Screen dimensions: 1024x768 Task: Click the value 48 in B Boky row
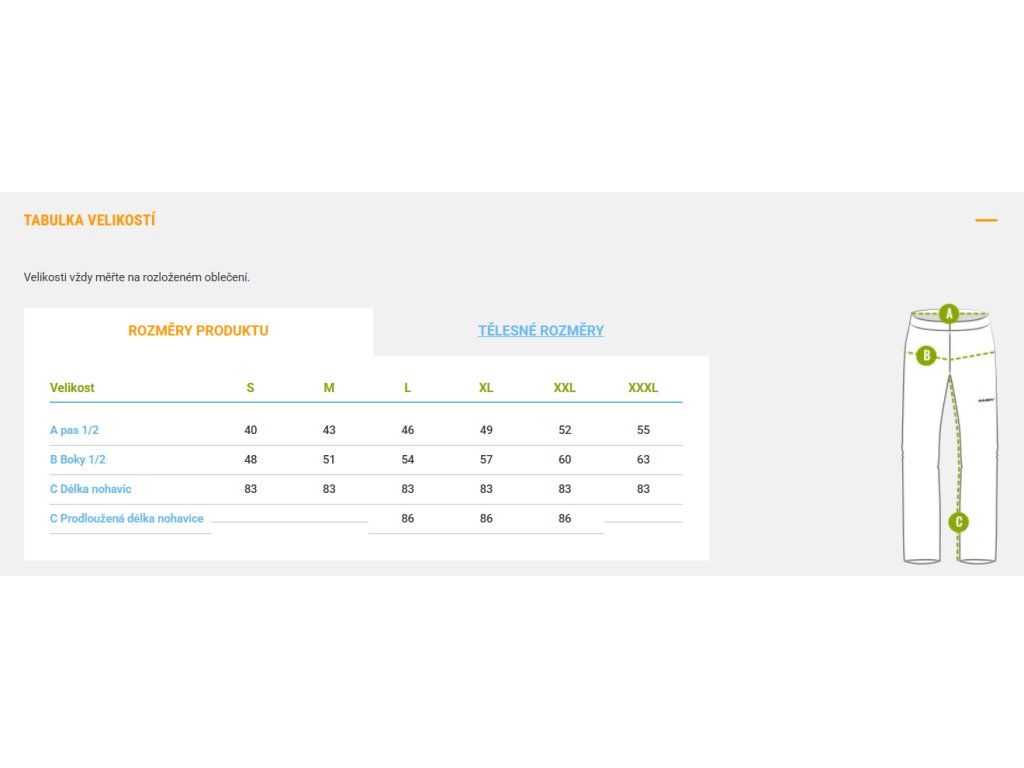pos(251,460)
